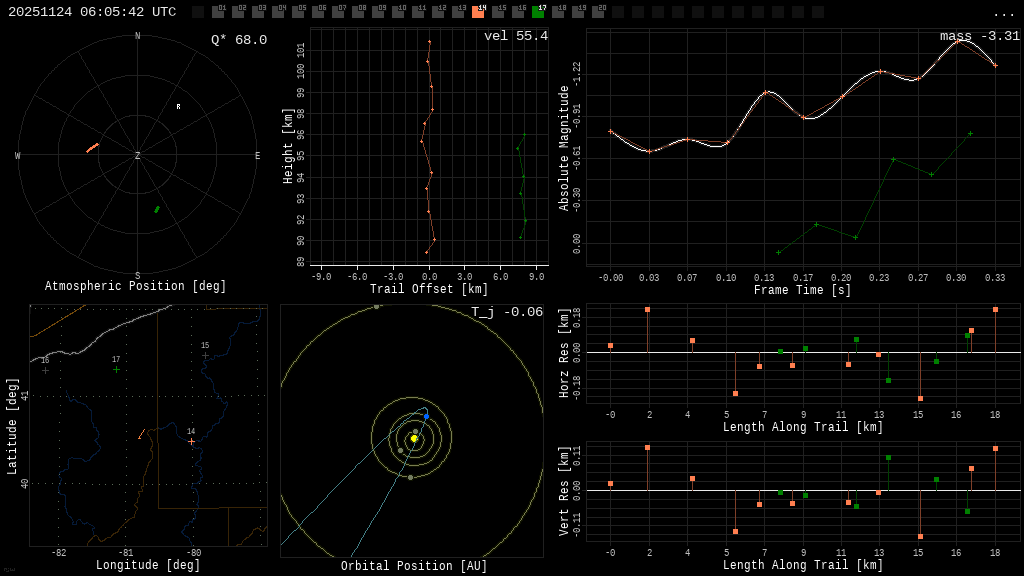The image size is (1024, 576).
Task: Click the Height [km] axis label
Action: pyautogui.click(x=288, y=146)
